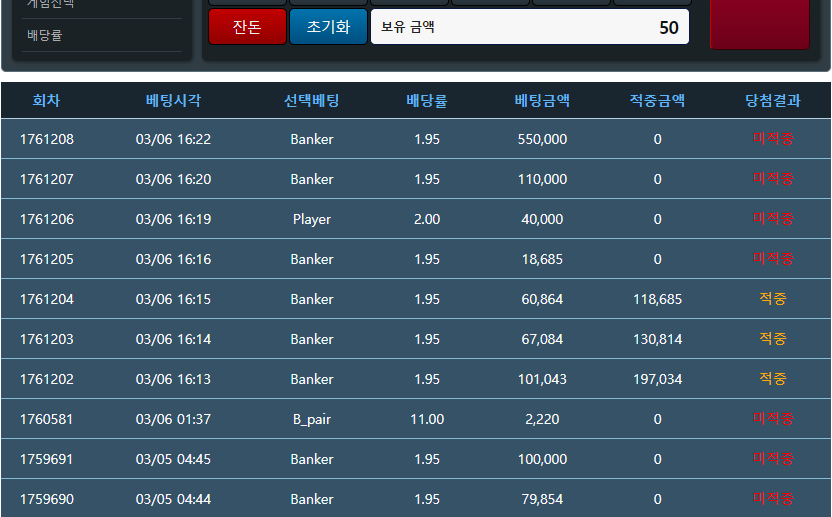Select round number 1759690
Screen dimensions: 832x517
tap(47, 499)
